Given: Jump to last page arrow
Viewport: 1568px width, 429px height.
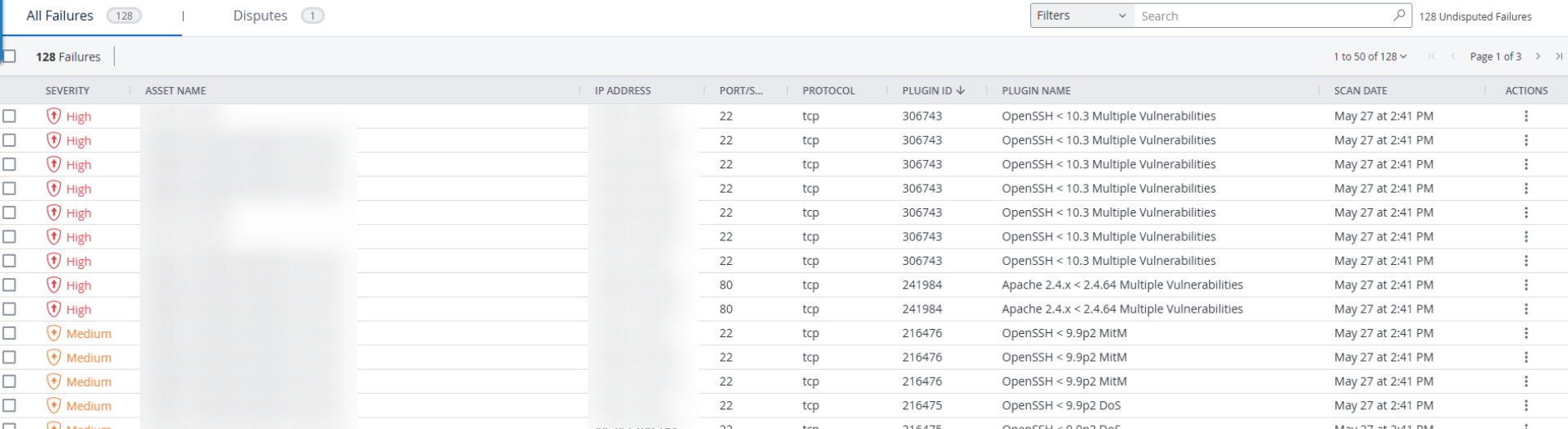Looking at the screenshot, I should [1559, 57].
